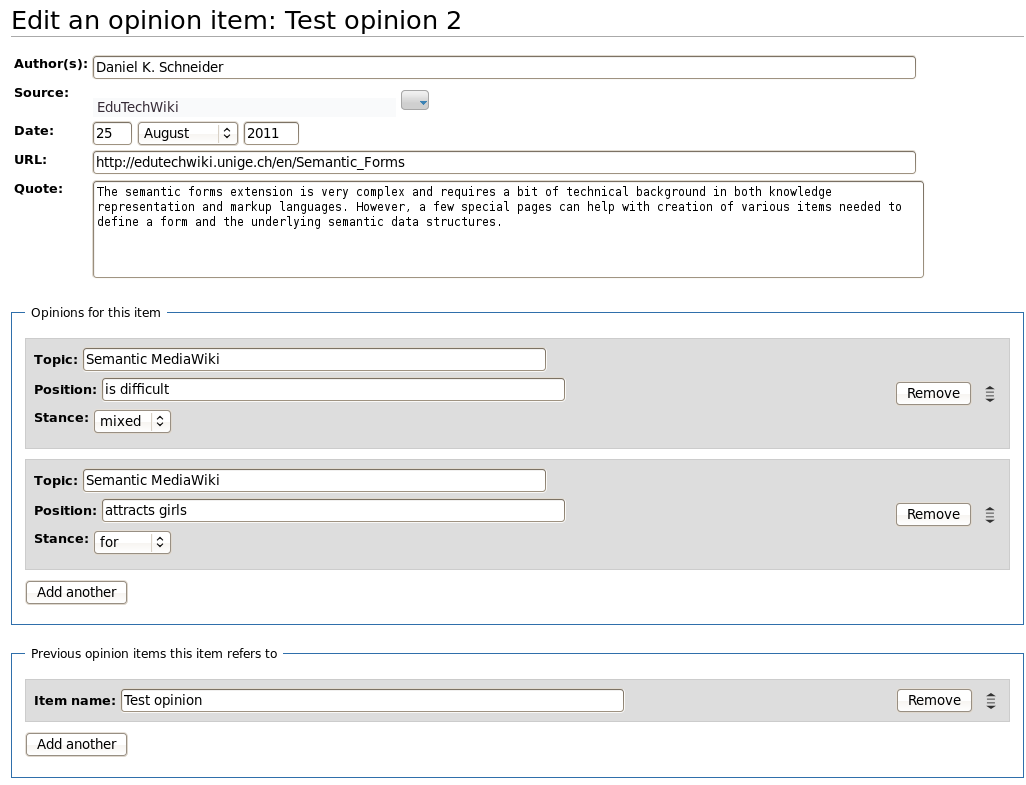Viewport: 1026px width, 785px height.
Task: Click reorder handle of 'Test opinion' row
Action: point(991,700)
